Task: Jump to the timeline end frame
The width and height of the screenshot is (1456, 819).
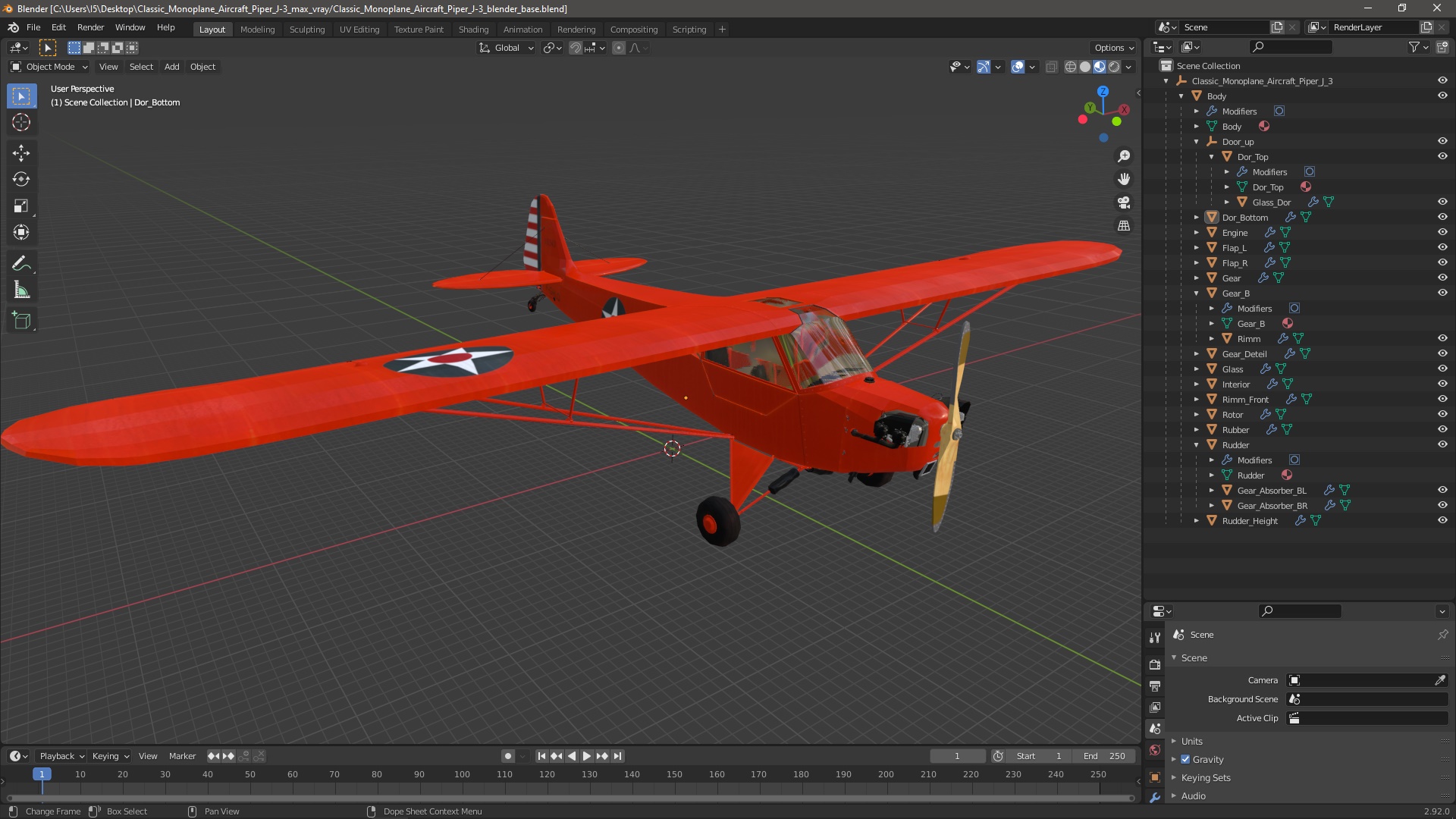Action: pyautogui.click(x=617, y=756)
